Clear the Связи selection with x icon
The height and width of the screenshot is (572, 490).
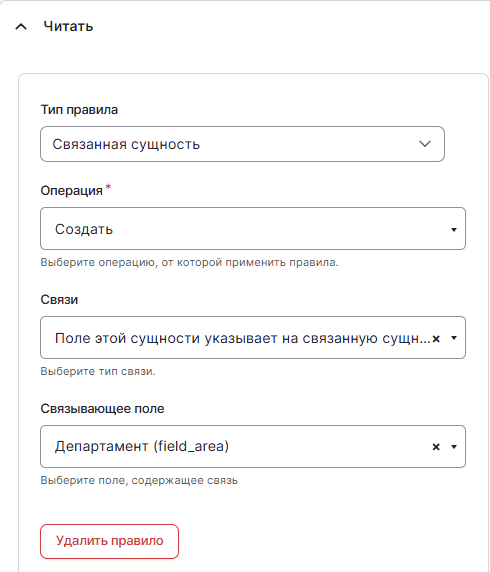point(436,339)
